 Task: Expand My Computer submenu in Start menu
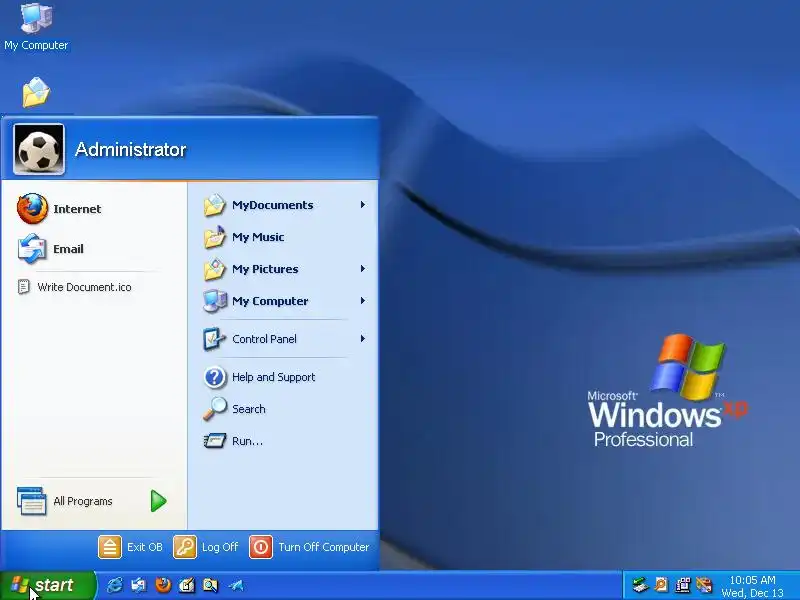pos(284,301)
